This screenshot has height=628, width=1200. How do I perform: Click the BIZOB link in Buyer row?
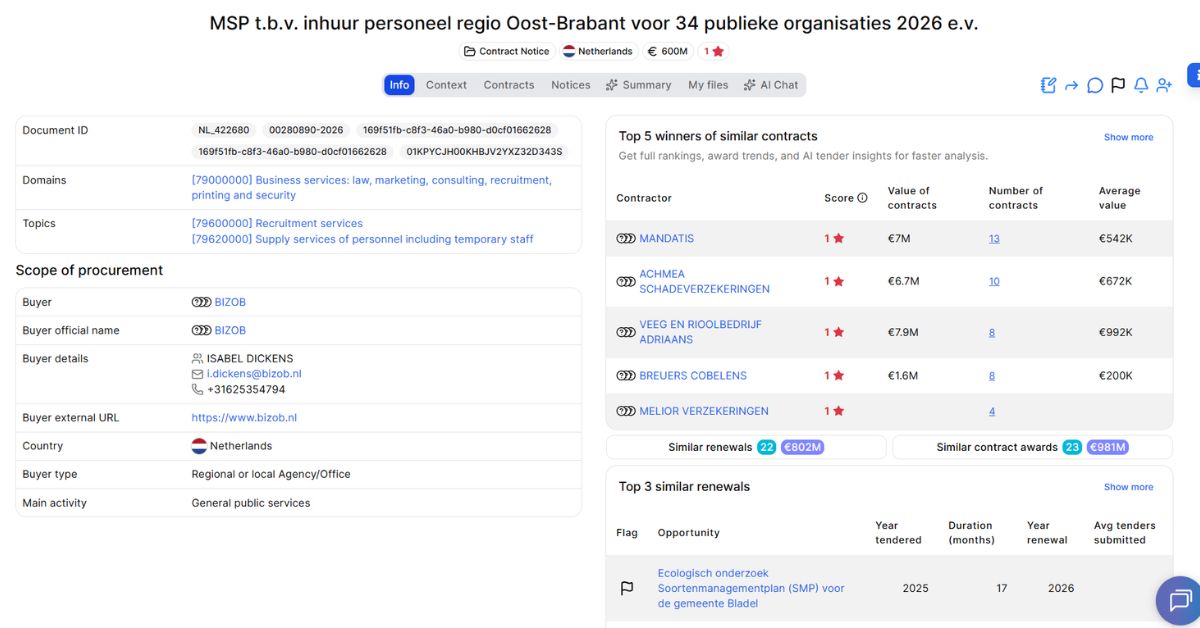pyautogui.click(x=230, y=302)
